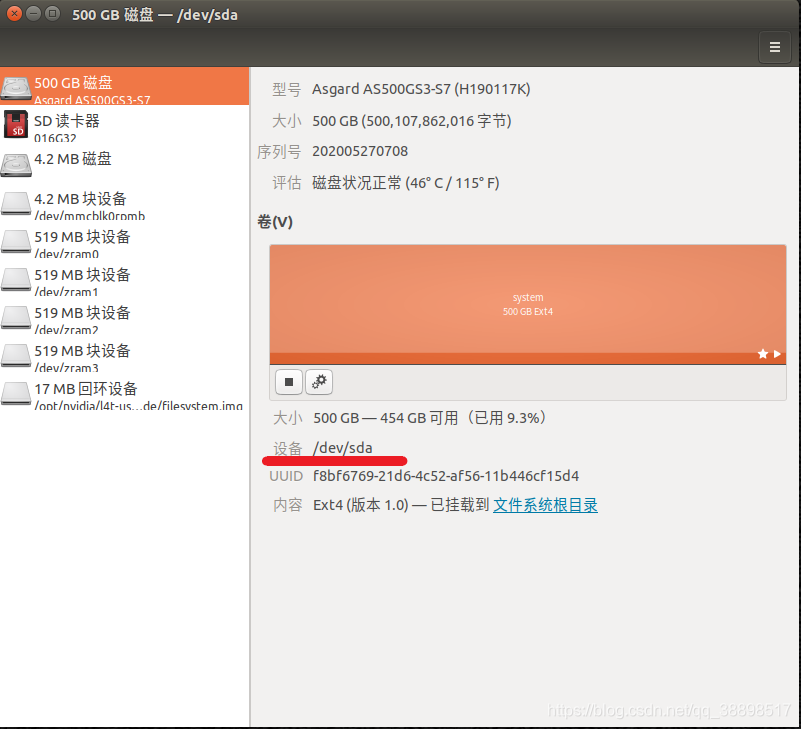Select /dev/zram2 block device
Screen dimensions: 801x729
click(124, 318)
